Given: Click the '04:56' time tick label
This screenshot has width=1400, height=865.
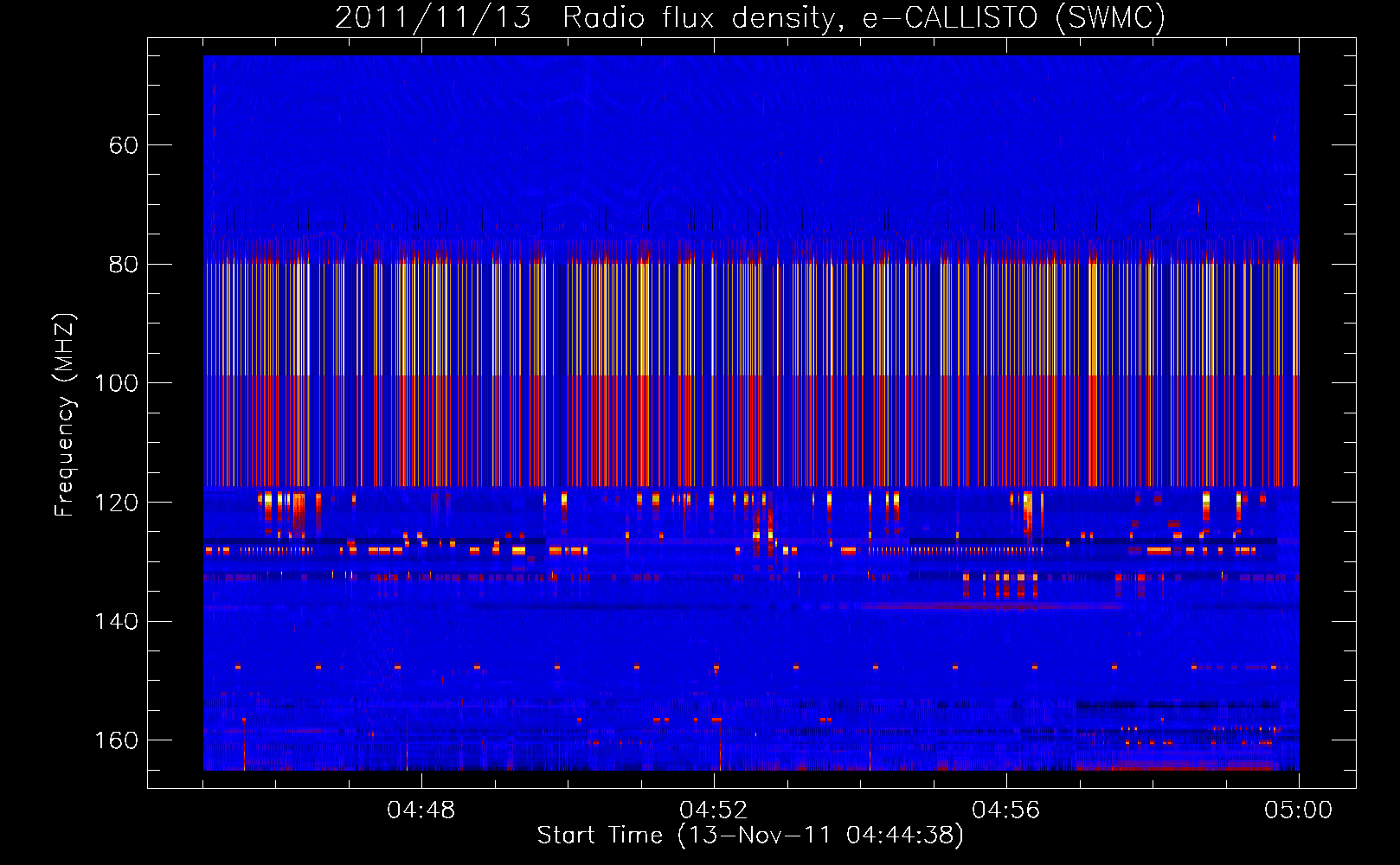Looking at the screenshot, I should point(1006,811).
